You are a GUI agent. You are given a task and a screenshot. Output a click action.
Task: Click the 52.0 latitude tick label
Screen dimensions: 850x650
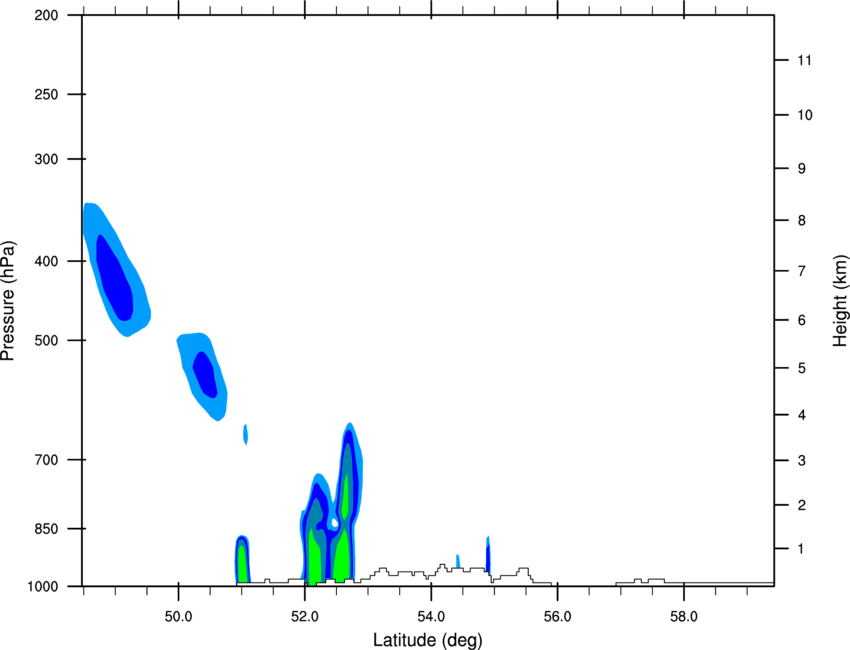coord(305,617)
